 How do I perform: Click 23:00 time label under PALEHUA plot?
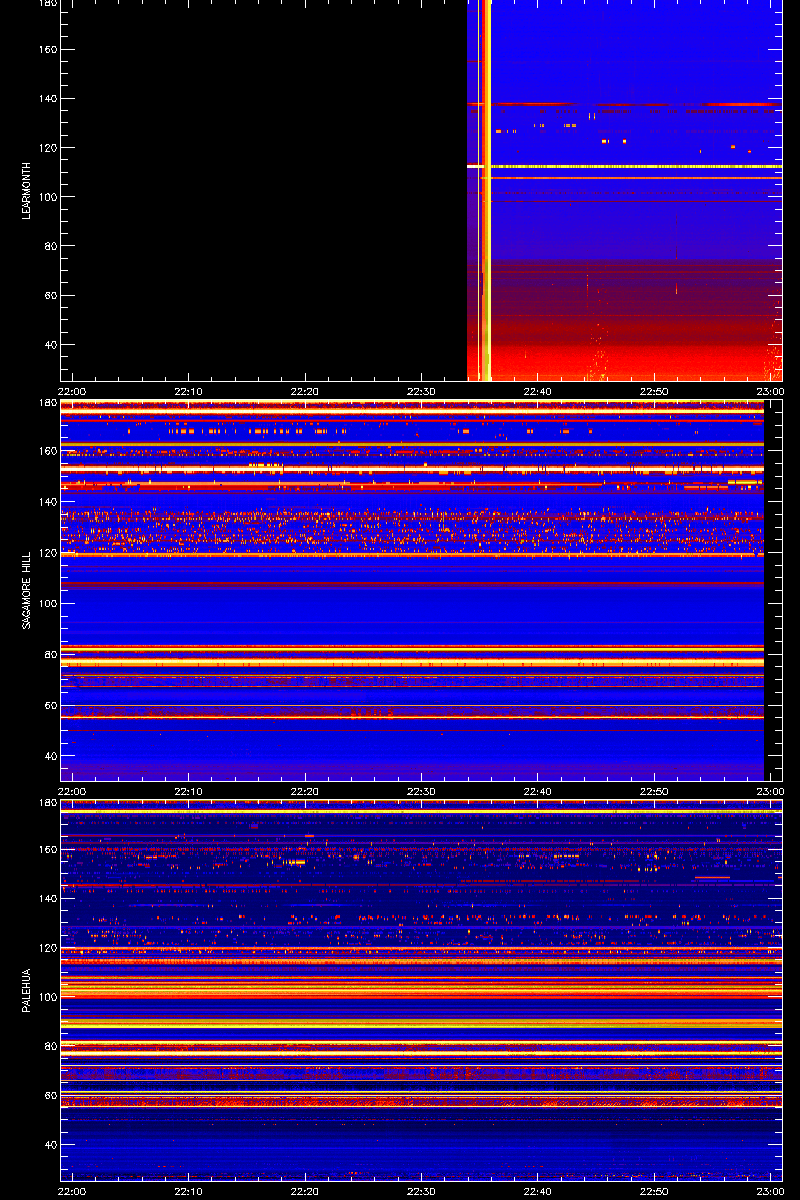tap(769, 1192)
